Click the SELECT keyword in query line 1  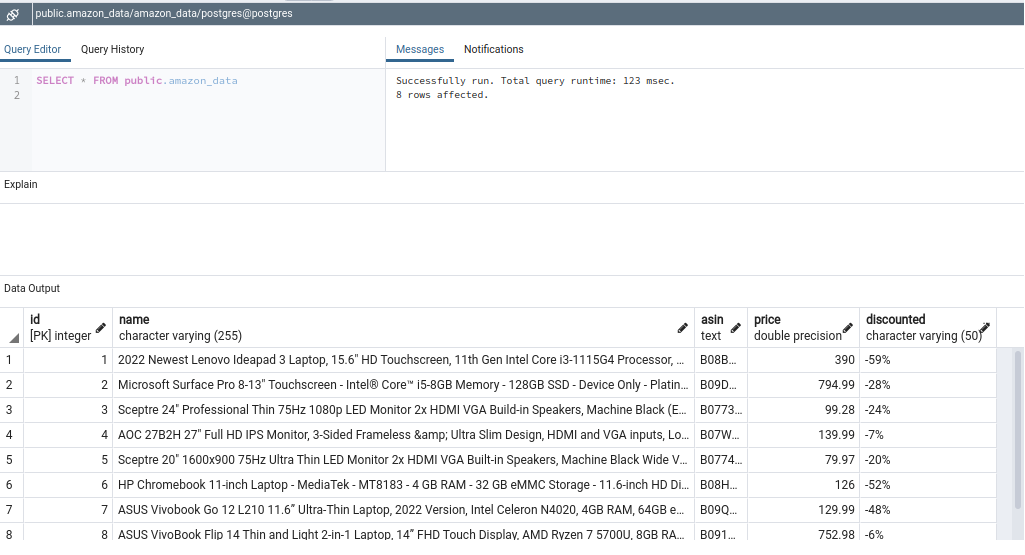pos(55,81)
